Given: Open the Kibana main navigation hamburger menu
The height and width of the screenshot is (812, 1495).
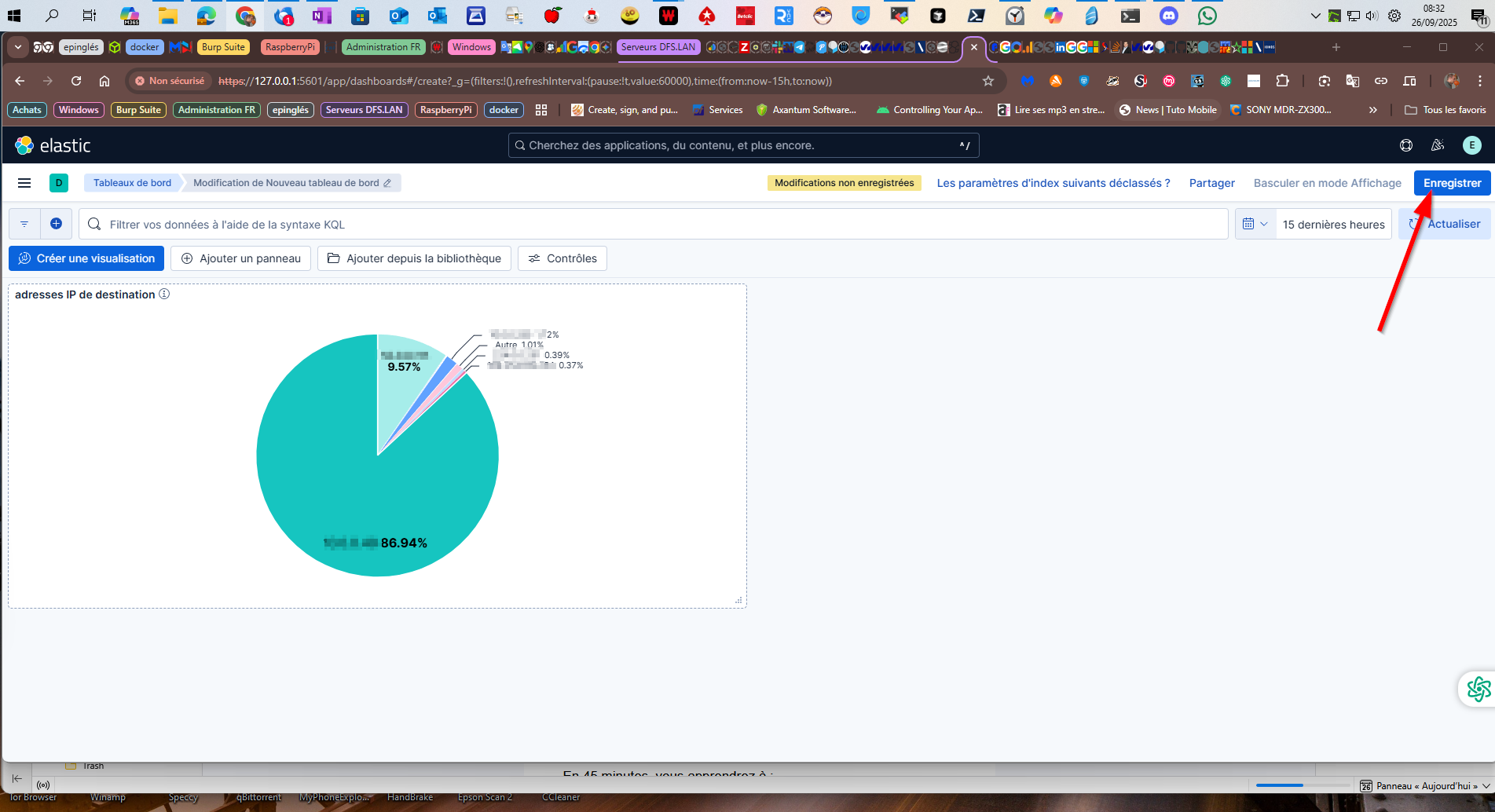Looking at the screenshot, I should [24, 183].
